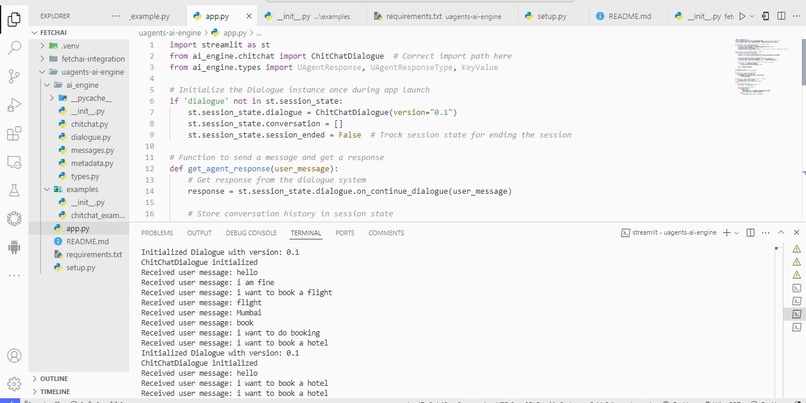Open setup.py in the explorer tree
Image resolution: width=806 pixels, height=403 pixels.
coord(77,267)
